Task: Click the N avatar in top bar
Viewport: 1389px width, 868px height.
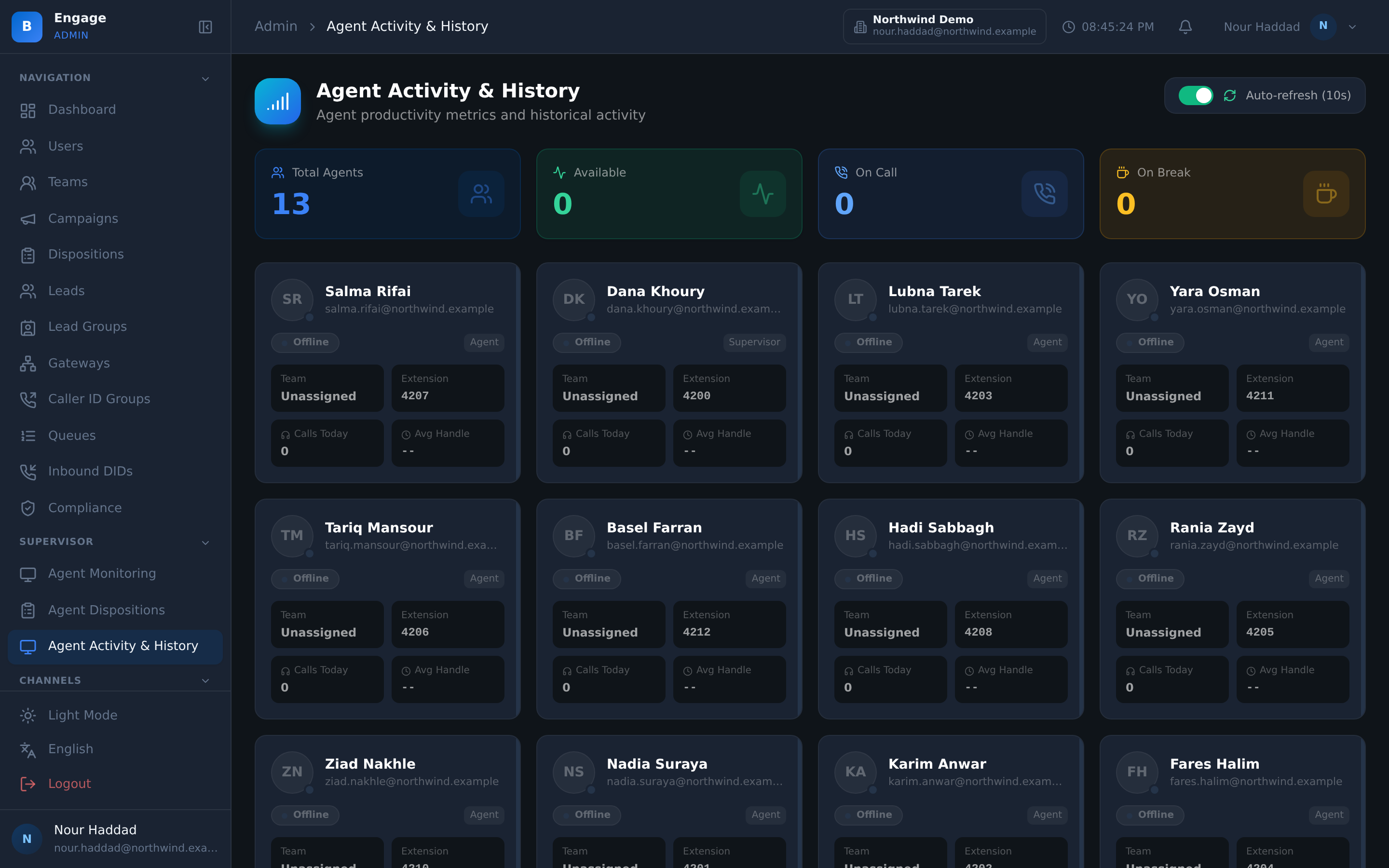Action: [1323, 27]
